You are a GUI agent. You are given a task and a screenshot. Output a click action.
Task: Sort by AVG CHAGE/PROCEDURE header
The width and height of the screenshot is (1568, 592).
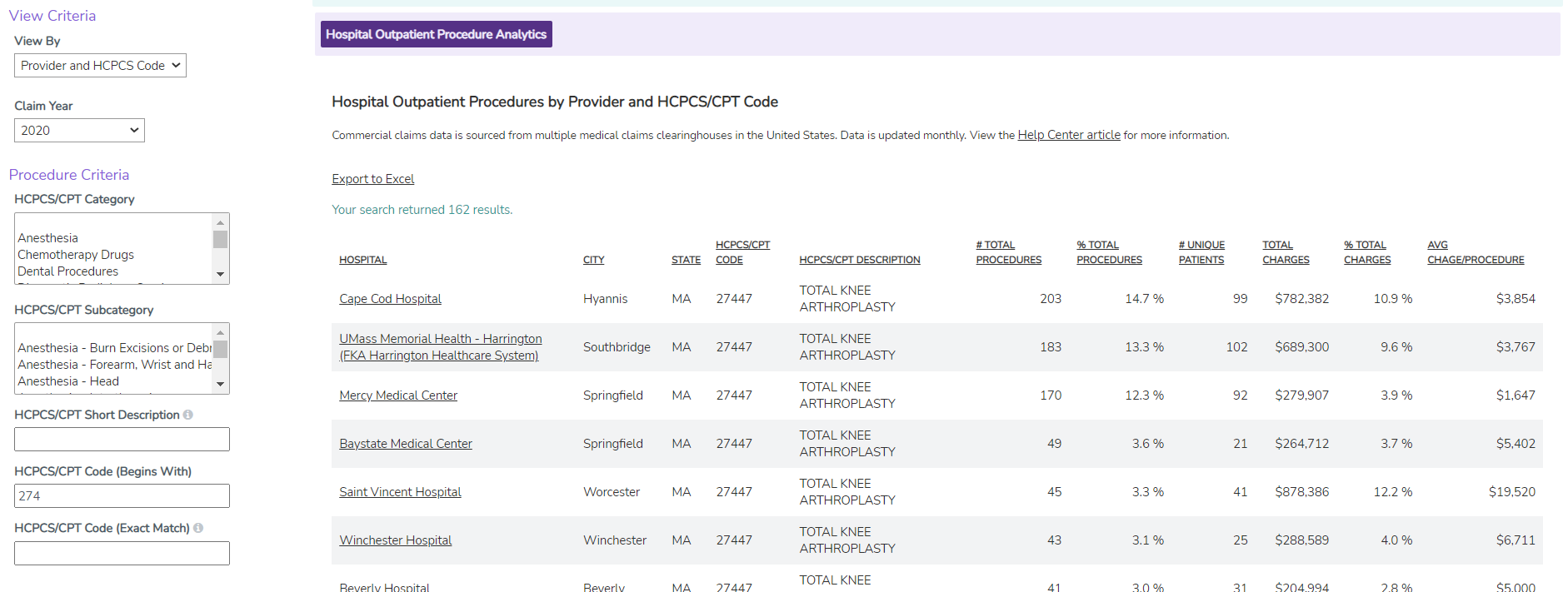point(1476,252)
